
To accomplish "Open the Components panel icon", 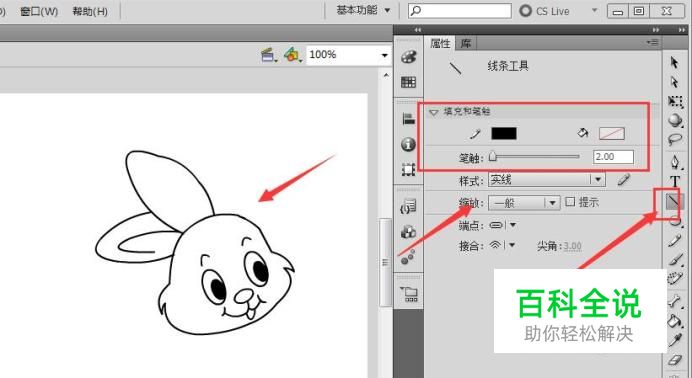I will 408,232.
